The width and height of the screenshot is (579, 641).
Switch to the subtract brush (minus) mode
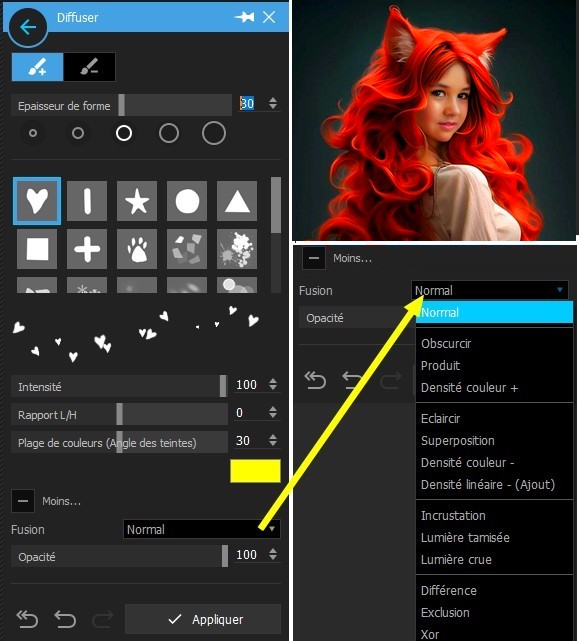(89, 67)
